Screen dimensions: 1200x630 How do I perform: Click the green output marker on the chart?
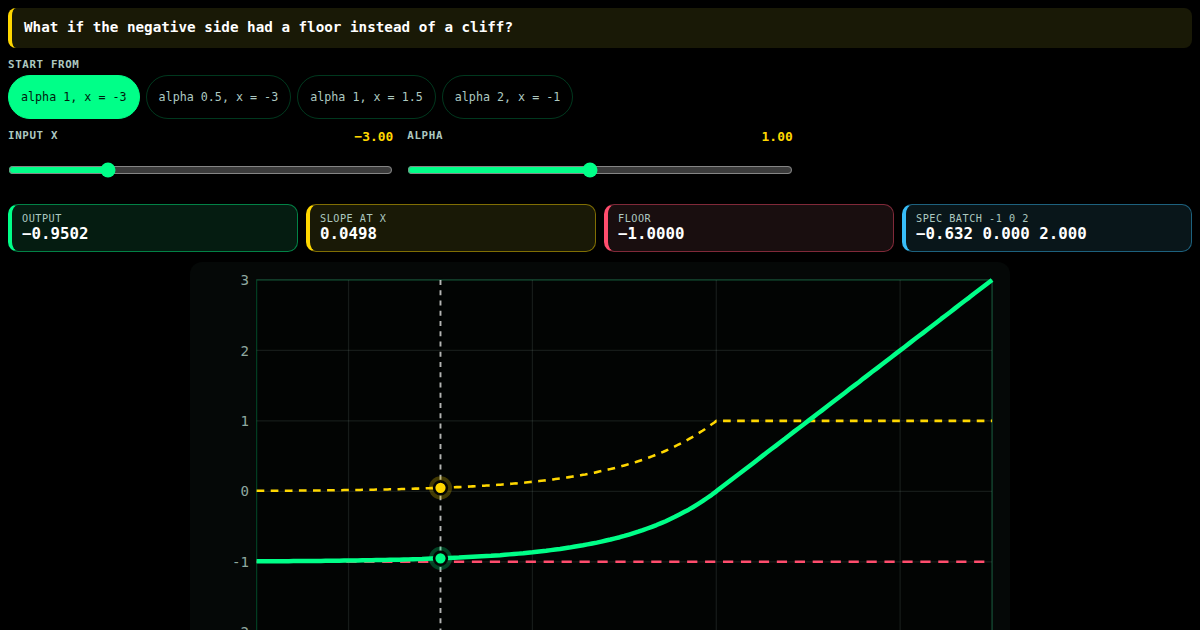pos(440,558)
